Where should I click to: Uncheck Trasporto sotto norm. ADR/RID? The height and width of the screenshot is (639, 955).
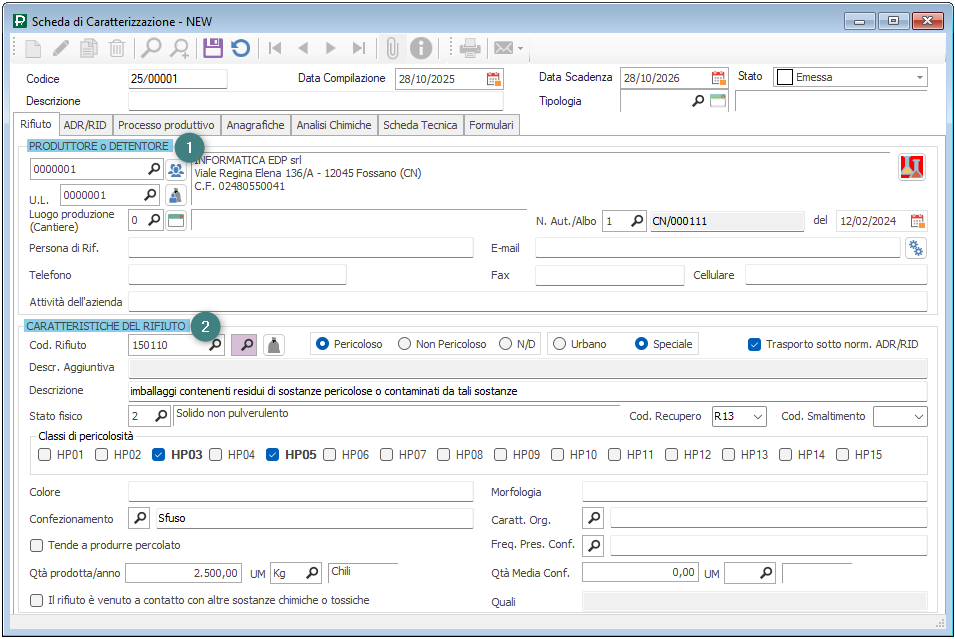[754, 344]
